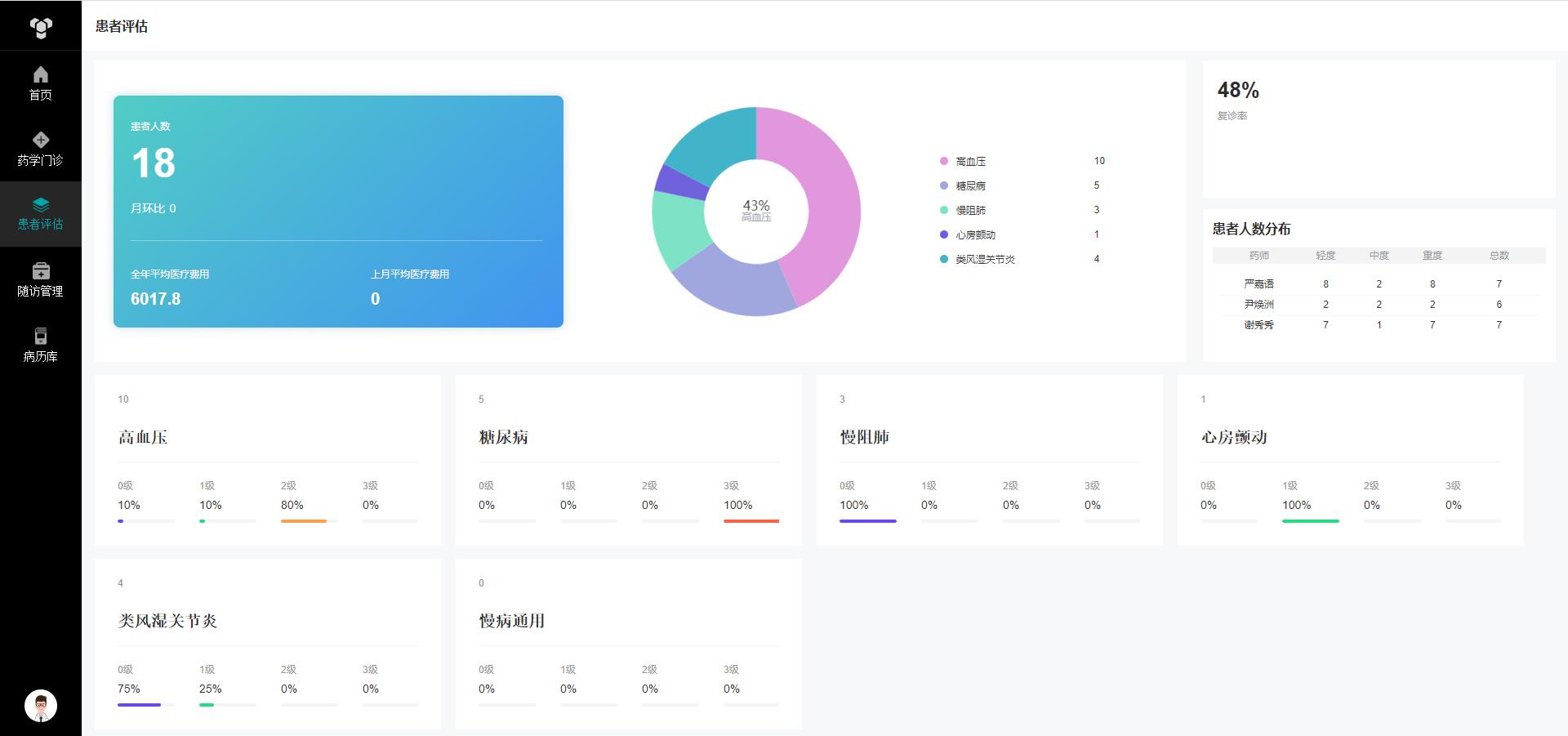This screenshot has height=736, width=1568.
Task: Select pharmacist 严嘉语 table row
Action: pos(1258,284)
